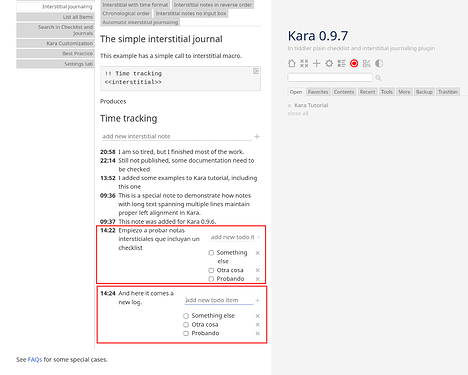Click the red record save icon
Image resolution: width=468 pixels, height=375 pixels.
[354, 63]
